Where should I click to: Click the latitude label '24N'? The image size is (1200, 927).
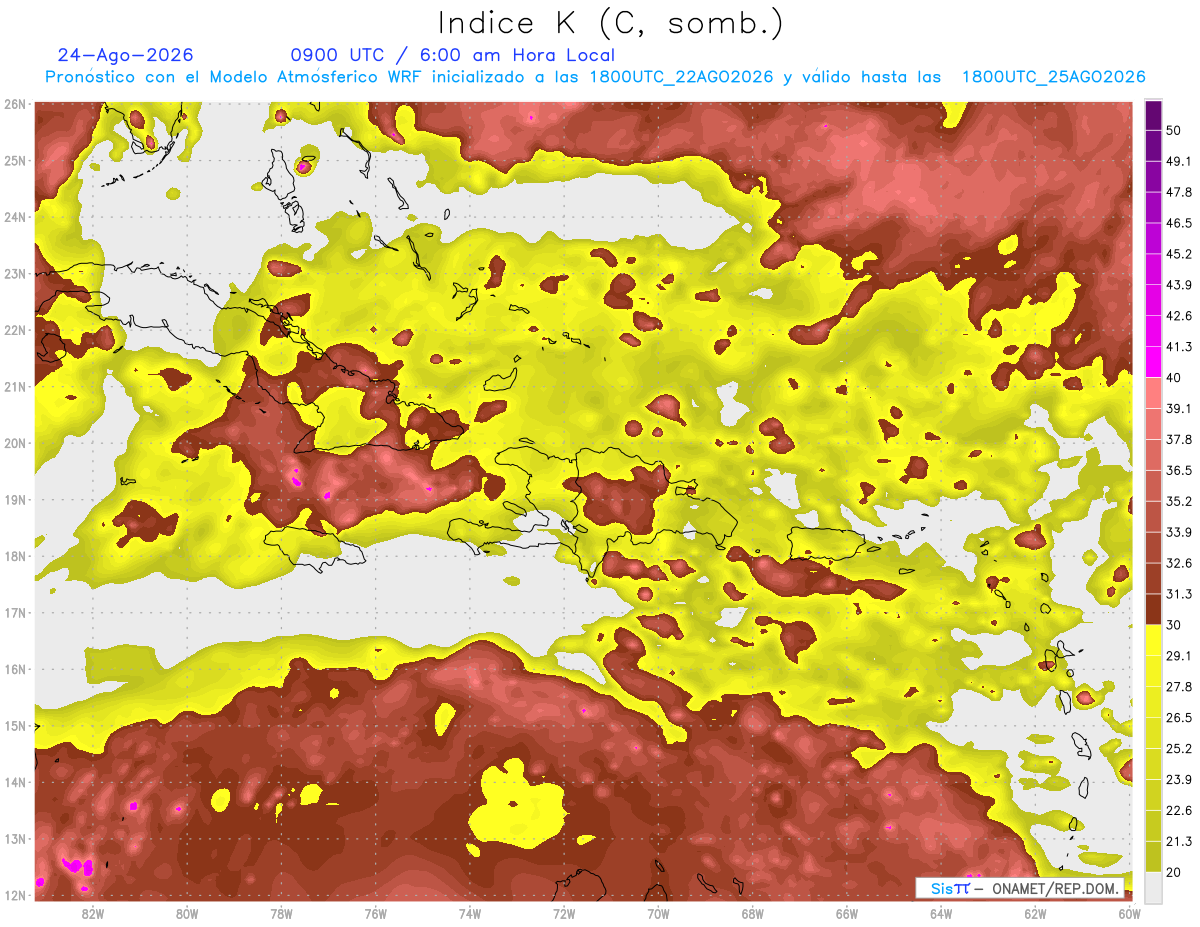click(x=15, y=217)
